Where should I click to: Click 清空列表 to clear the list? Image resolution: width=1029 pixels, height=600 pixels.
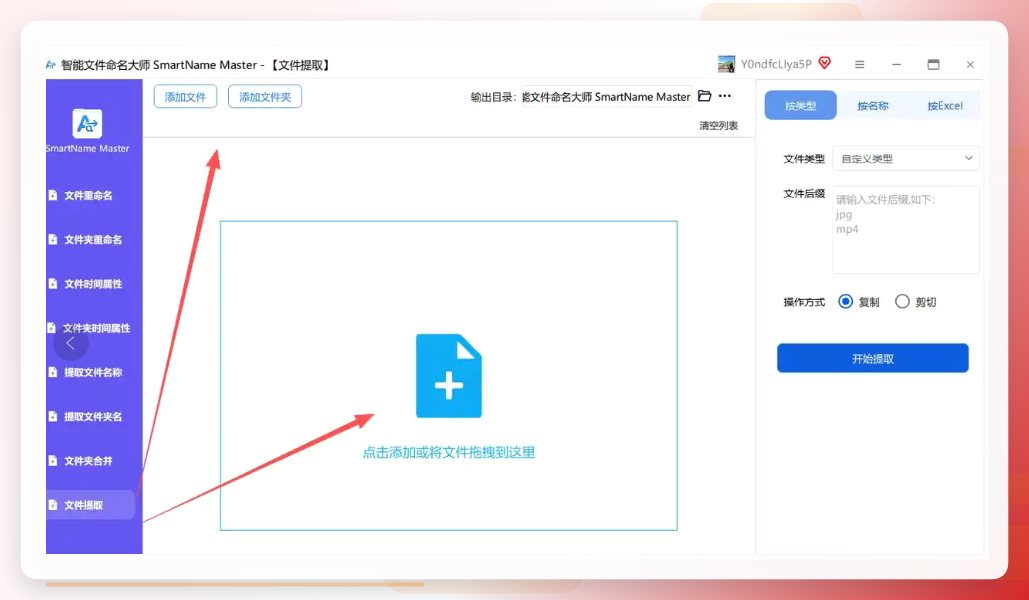point(719,125)
